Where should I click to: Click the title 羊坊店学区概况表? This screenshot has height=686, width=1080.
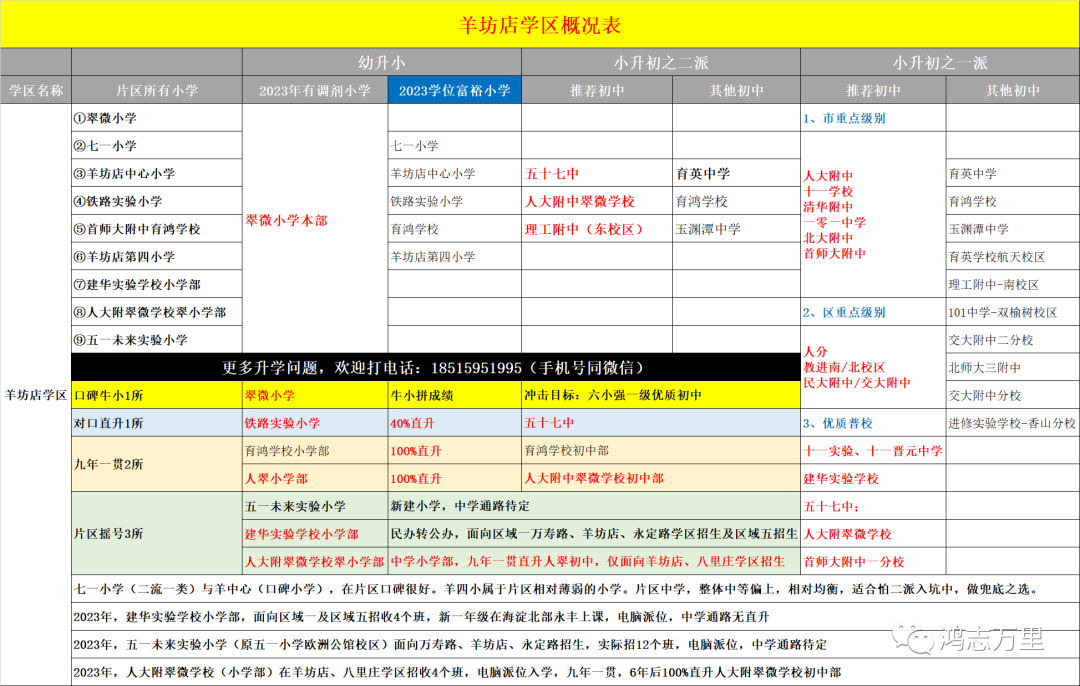[540, 25]
